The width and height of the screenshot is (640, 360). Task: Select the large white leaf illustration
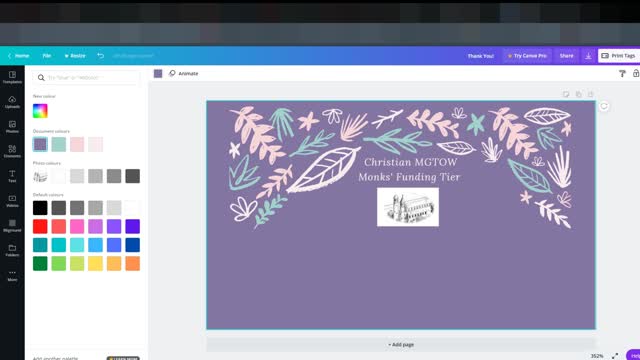[324, 169]
